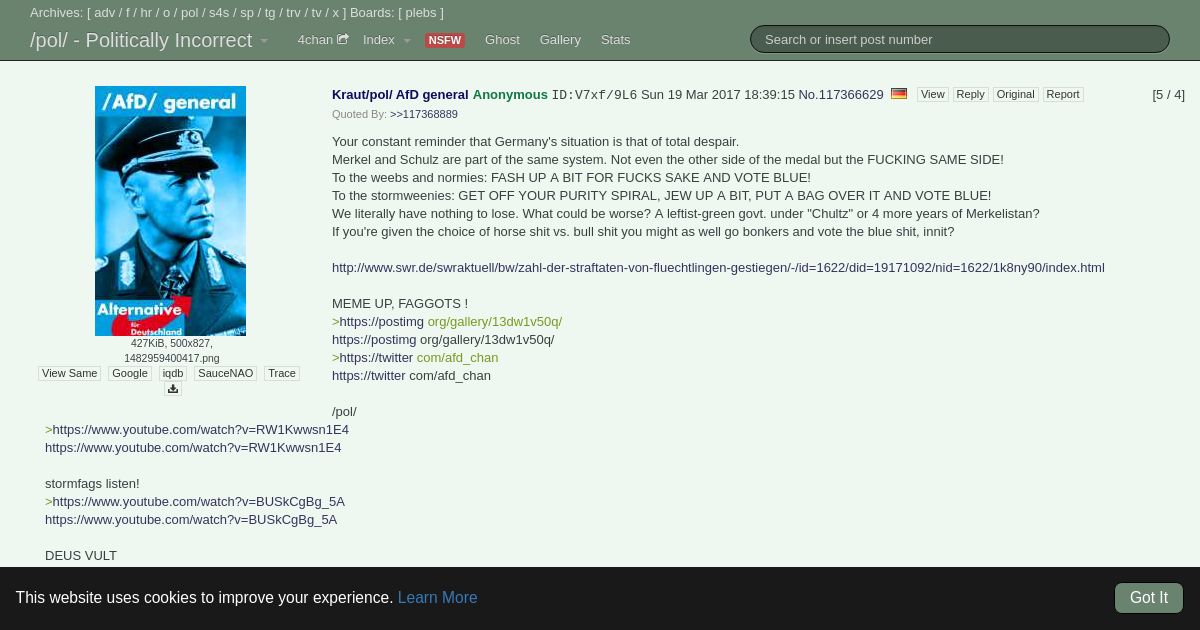
Task: Open the plain https://twitter link
Action: [369, 375]
